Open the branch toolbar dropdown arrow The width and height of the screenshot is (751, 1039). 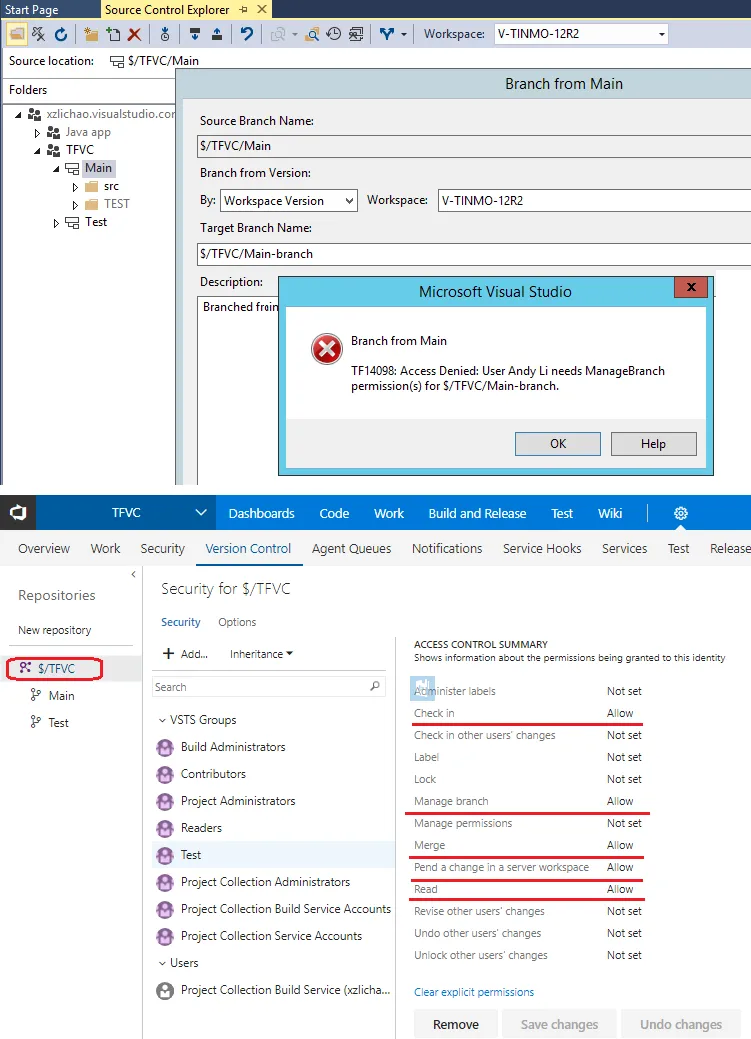[x=404, y=34]
